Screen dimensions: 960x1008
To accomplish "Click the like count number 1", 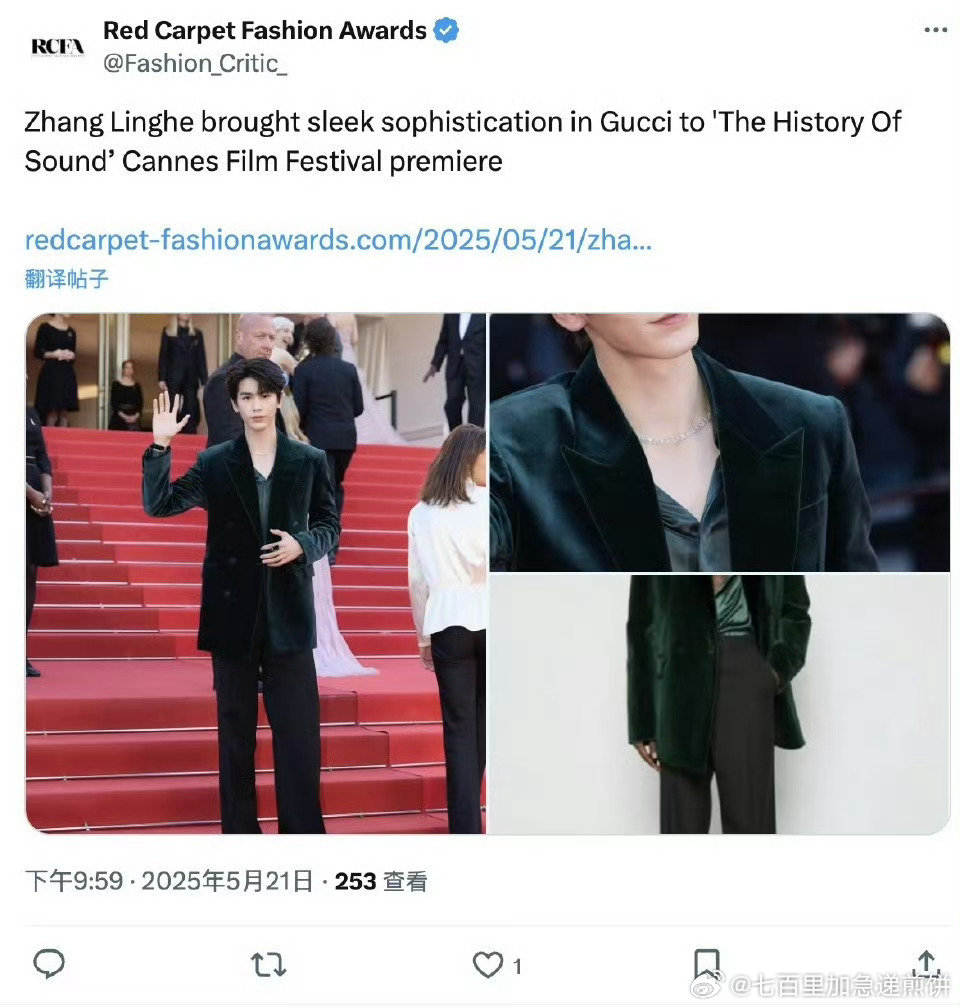I will (x=517, y=966).
